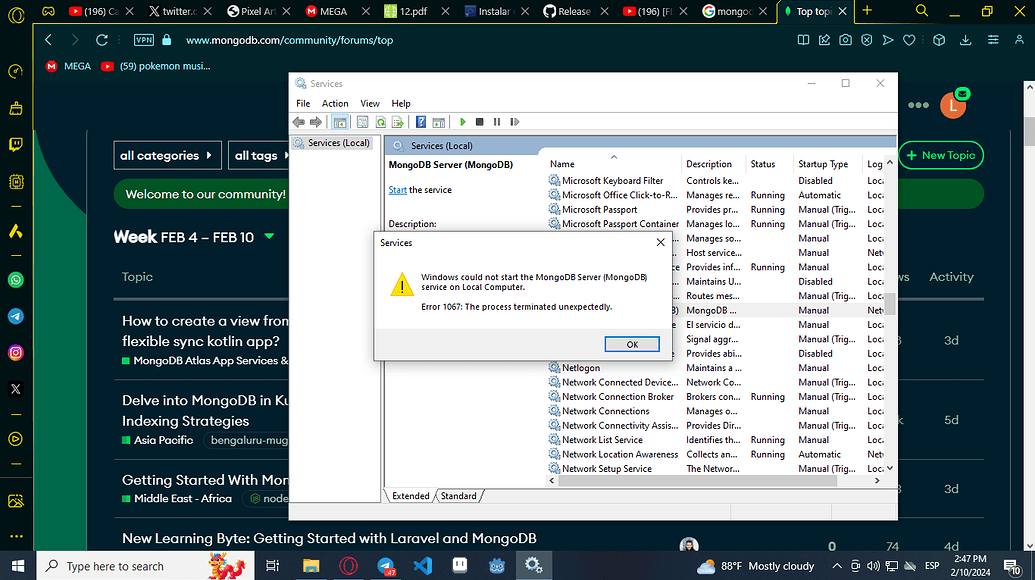Open Instagram from the browser sidebar

[x=16, y=352]
